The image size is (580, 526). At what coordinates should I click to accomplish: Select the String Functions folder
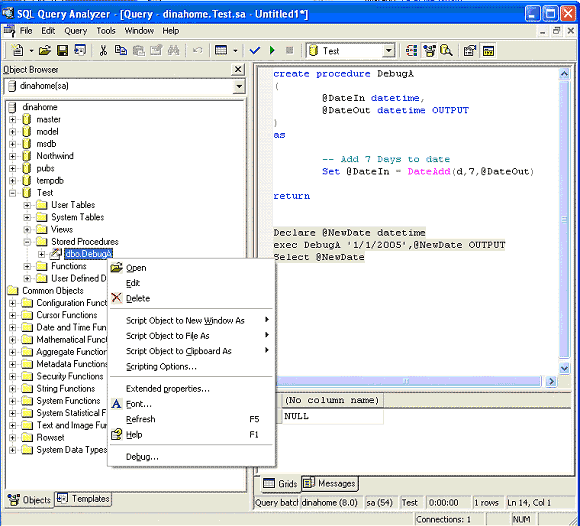[x=65, y=388]
